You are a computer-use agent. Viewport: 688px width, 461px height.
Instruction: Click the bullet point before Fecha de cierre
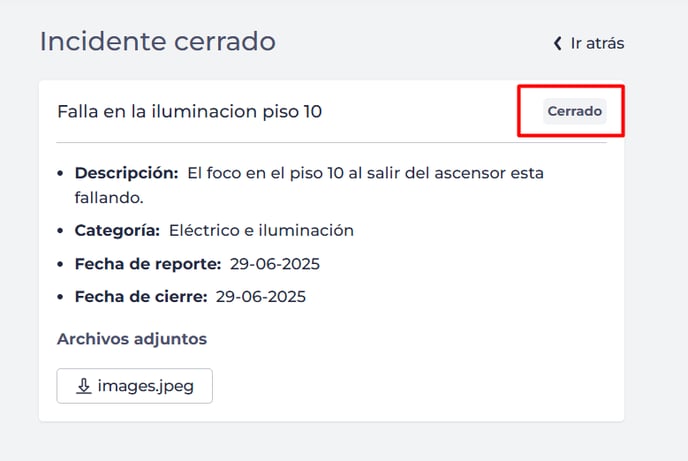(63, 298)
